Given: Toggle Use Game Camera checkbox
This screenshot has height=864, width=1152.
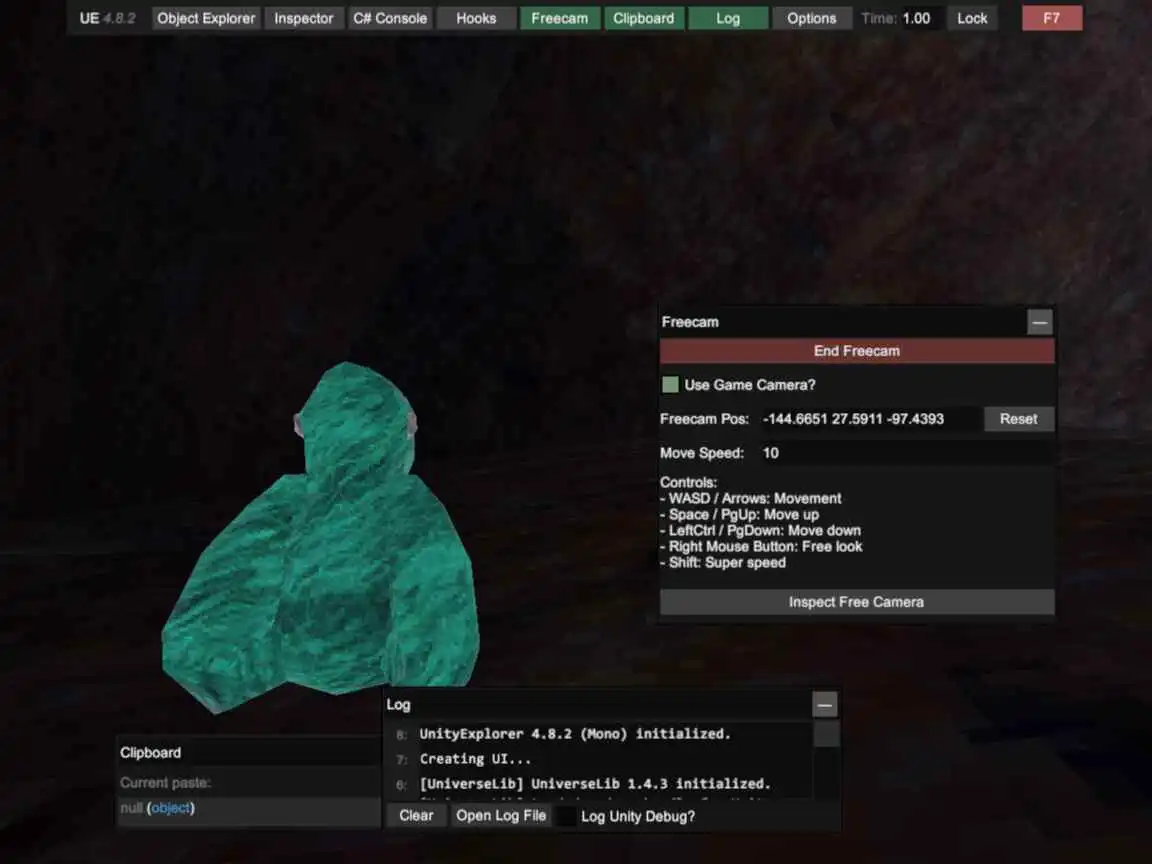Looking at the screenshot, I should (670, 384).
